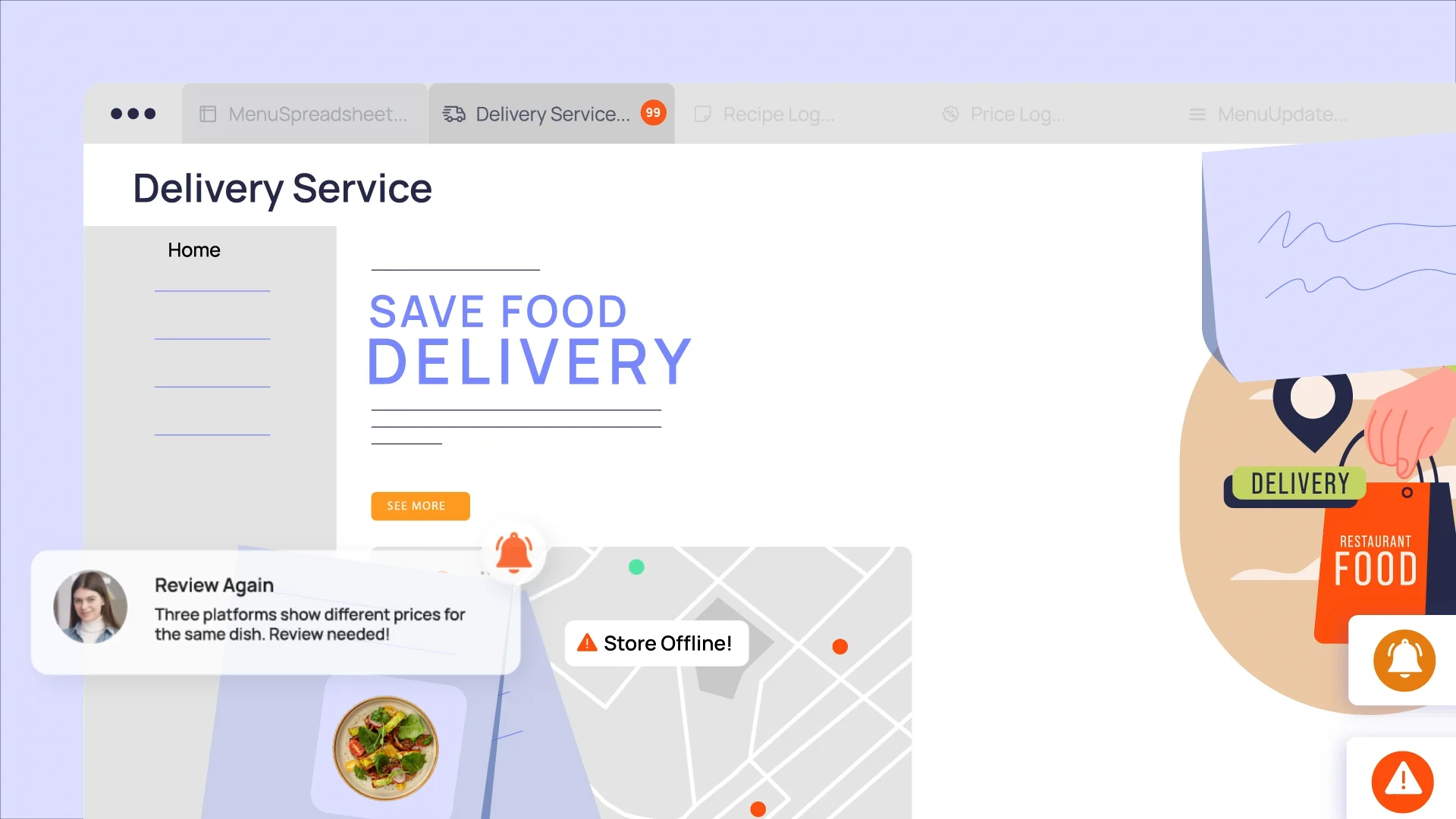Click the orange bell above the review card
This screenshot has width=1456, height=819.
[x=514, y=552]
